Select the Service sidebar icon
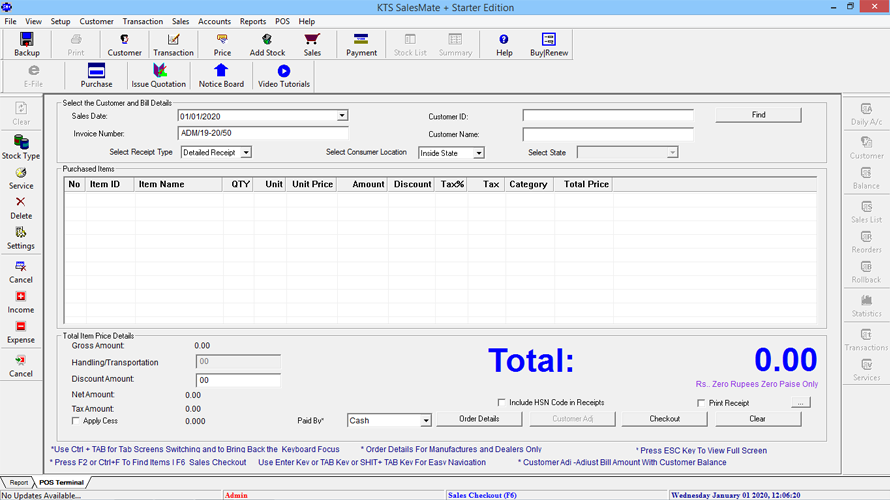 click(21, 178)
